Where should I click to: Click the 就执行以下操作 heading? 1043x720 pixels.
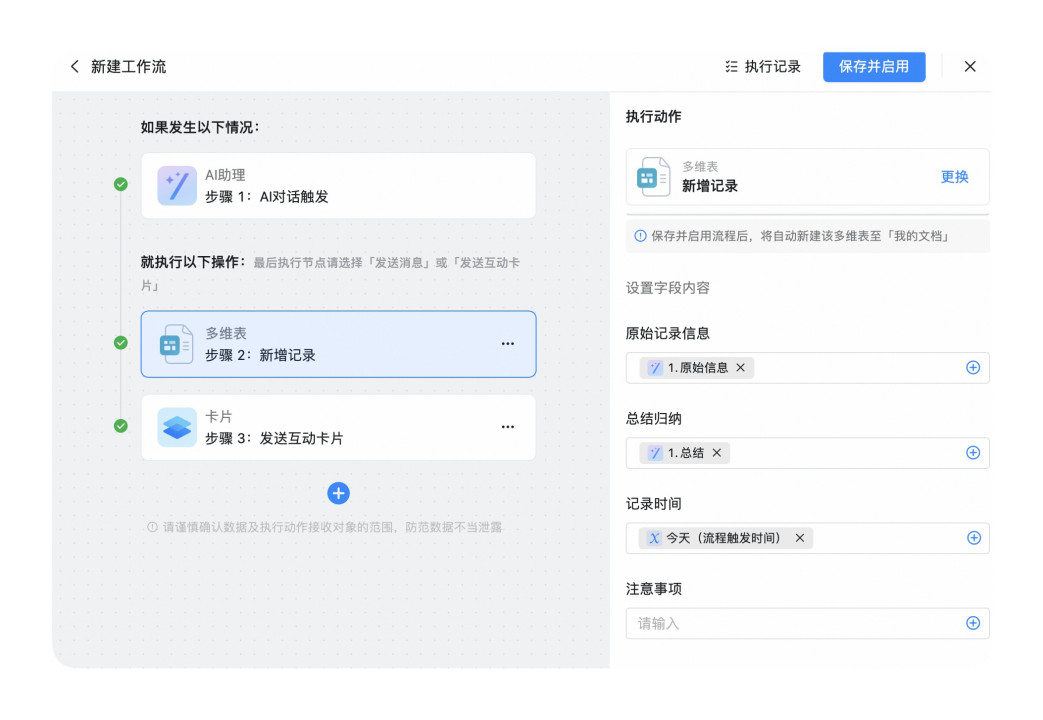point(193,262)
